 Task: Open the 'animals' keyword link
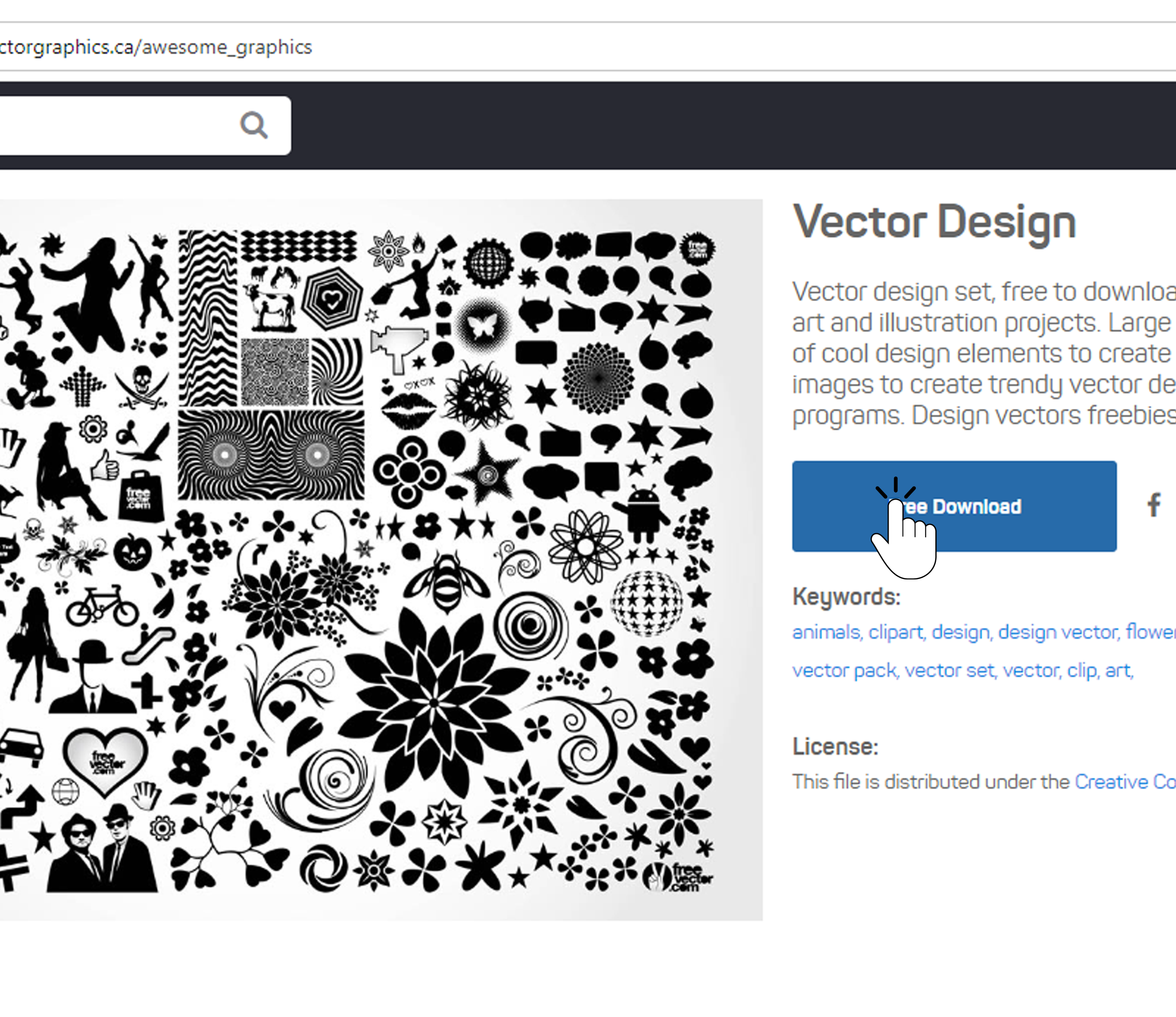click(826, 632)
